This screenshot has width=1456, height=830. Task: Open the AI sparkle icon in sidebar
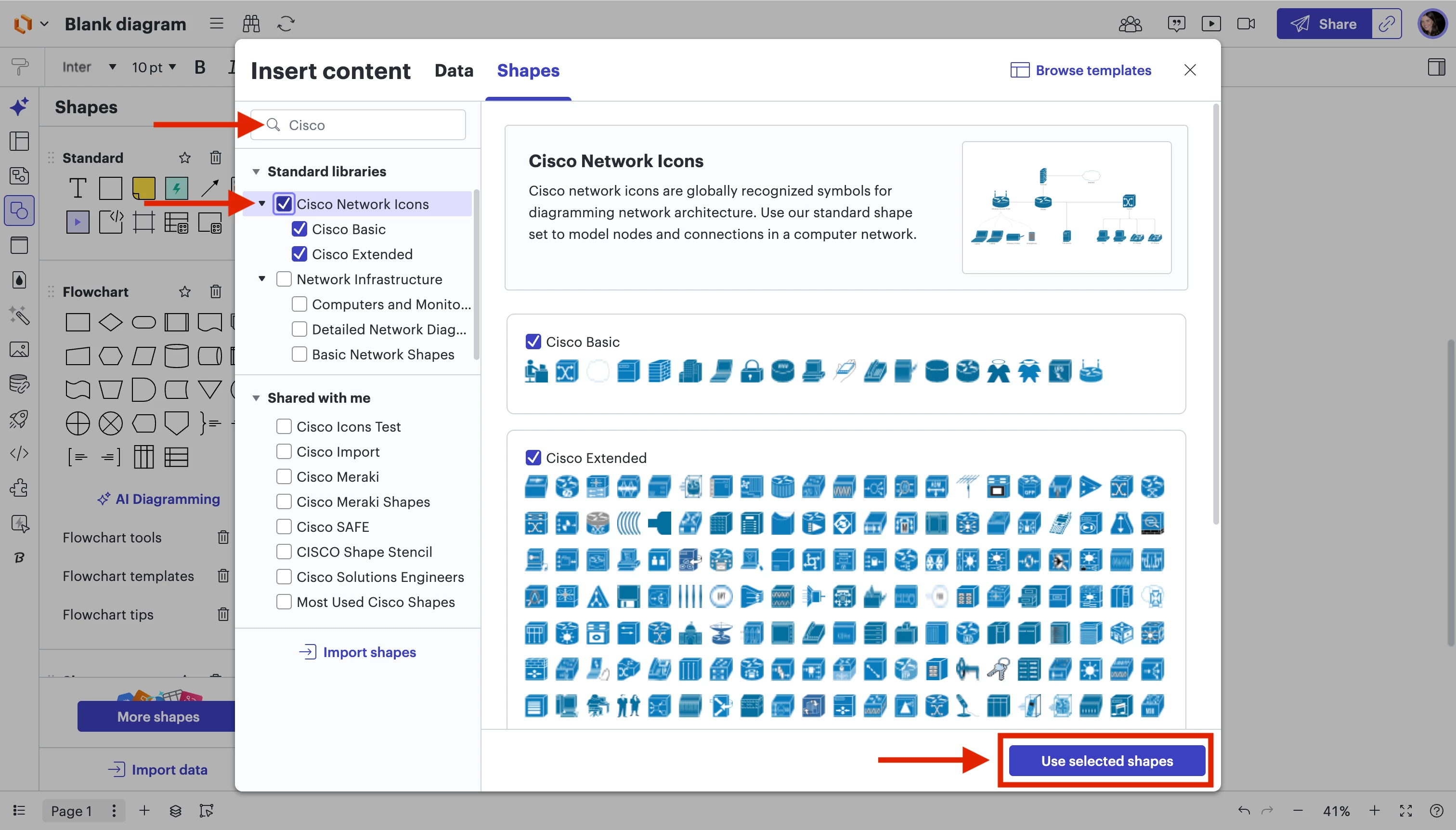pyautogui.click(x=19, y=106)
